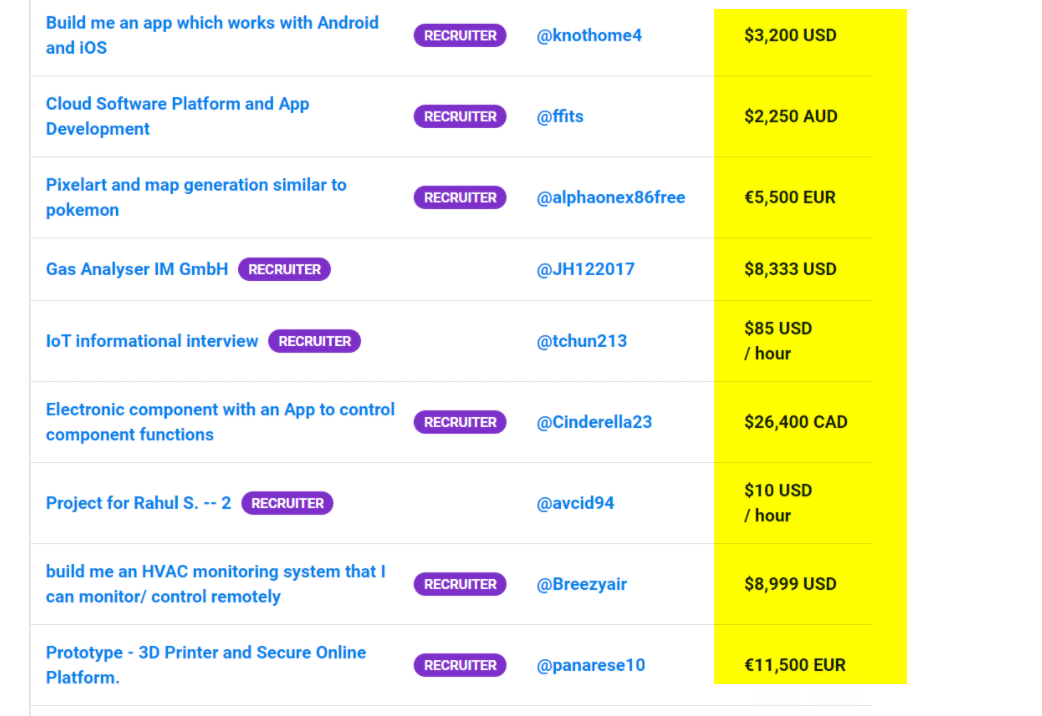Click RECRUITER badge beside Gas Analyser IM GmbH
Screen dimensions: 1042x716
[284, 269]
